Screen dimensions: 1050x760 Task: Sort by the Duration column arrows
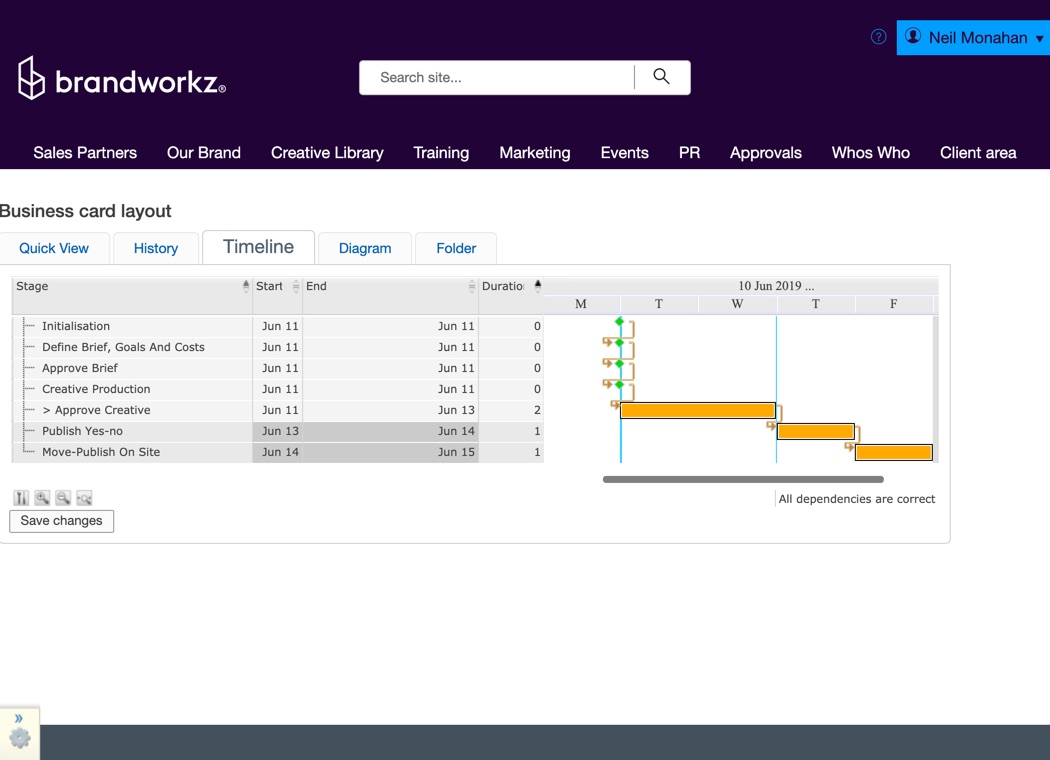(537, 286)
